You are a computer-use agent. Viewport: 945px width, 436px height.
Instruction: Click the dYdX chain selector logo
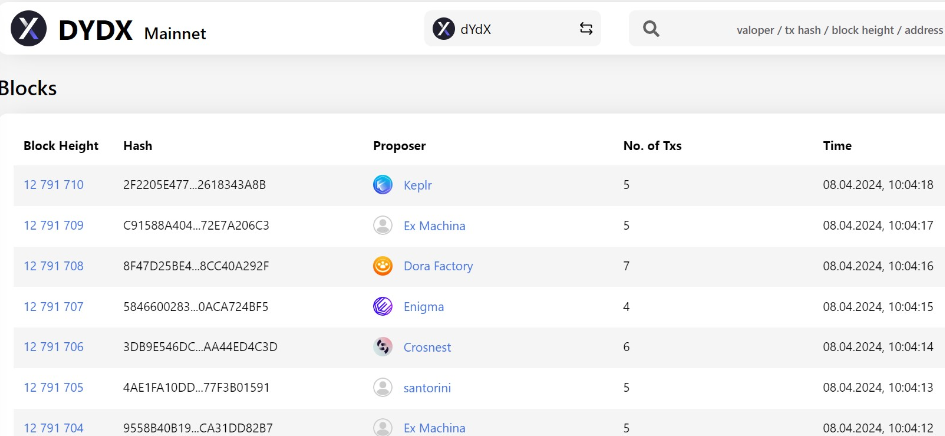tap(444, 28)
